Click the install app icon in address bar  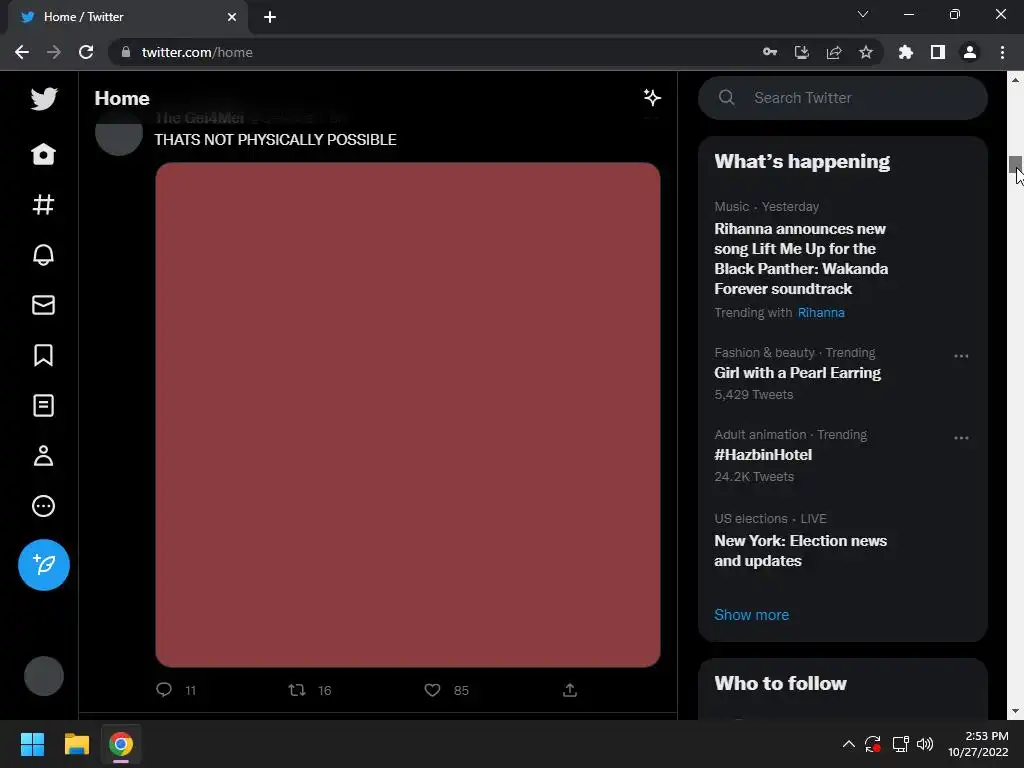tap(801, 52)
